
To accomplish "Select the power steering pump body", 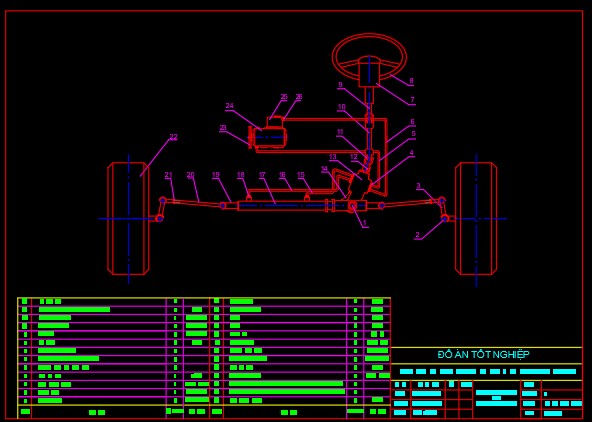I will point(270,137).
